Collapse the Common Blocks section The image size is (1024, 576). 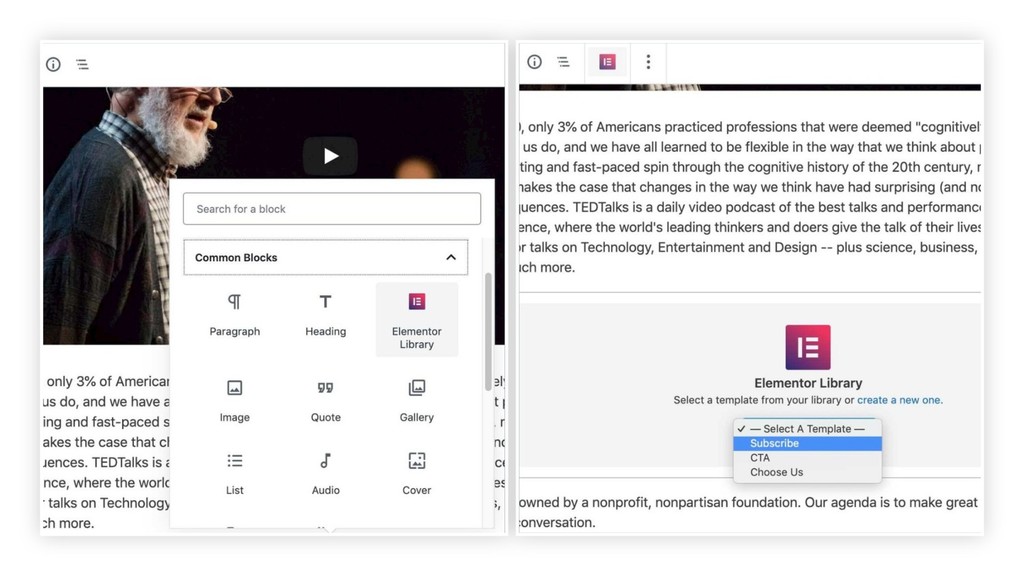tap(325, 257)
